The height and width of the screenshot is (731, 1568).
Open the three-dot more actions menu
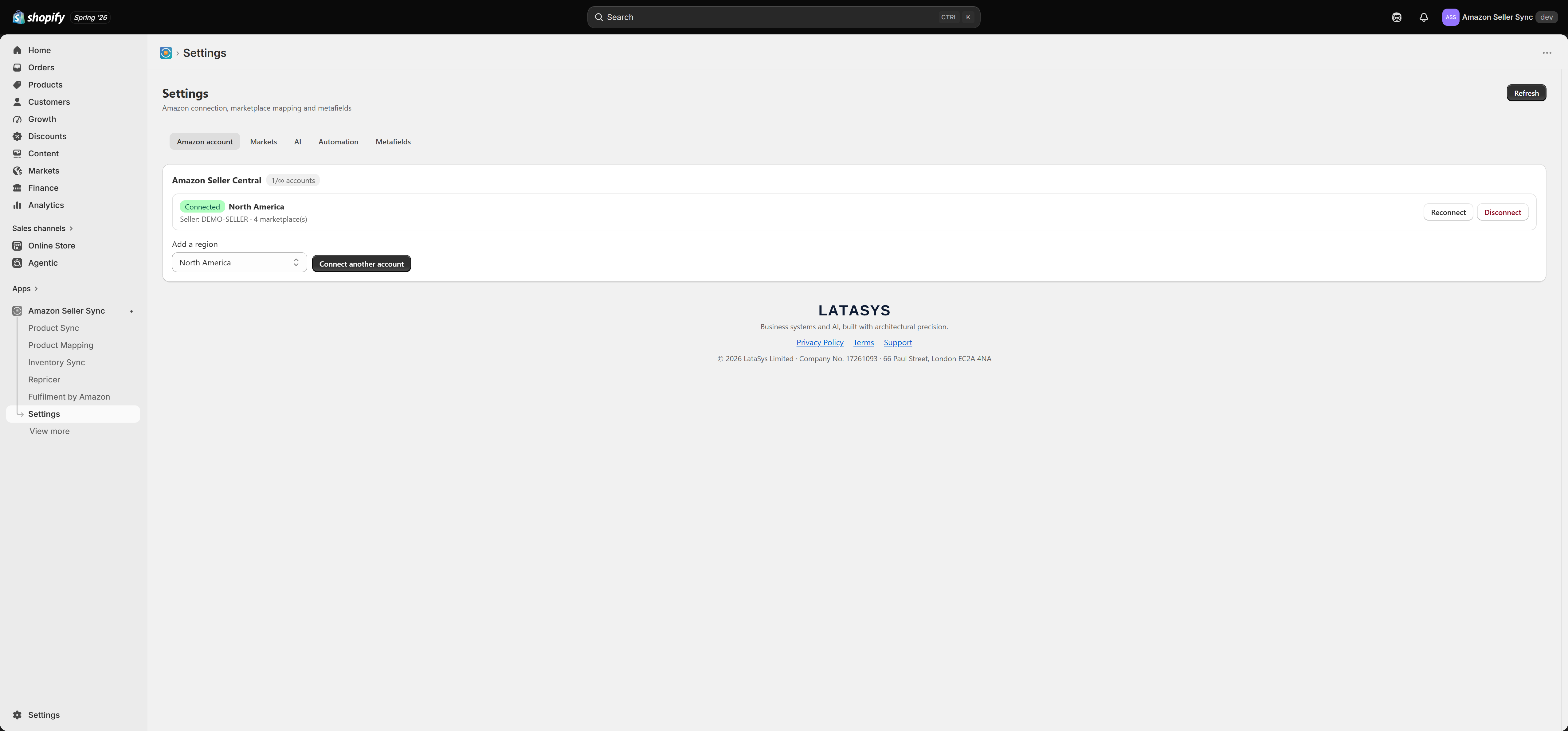1547,53
